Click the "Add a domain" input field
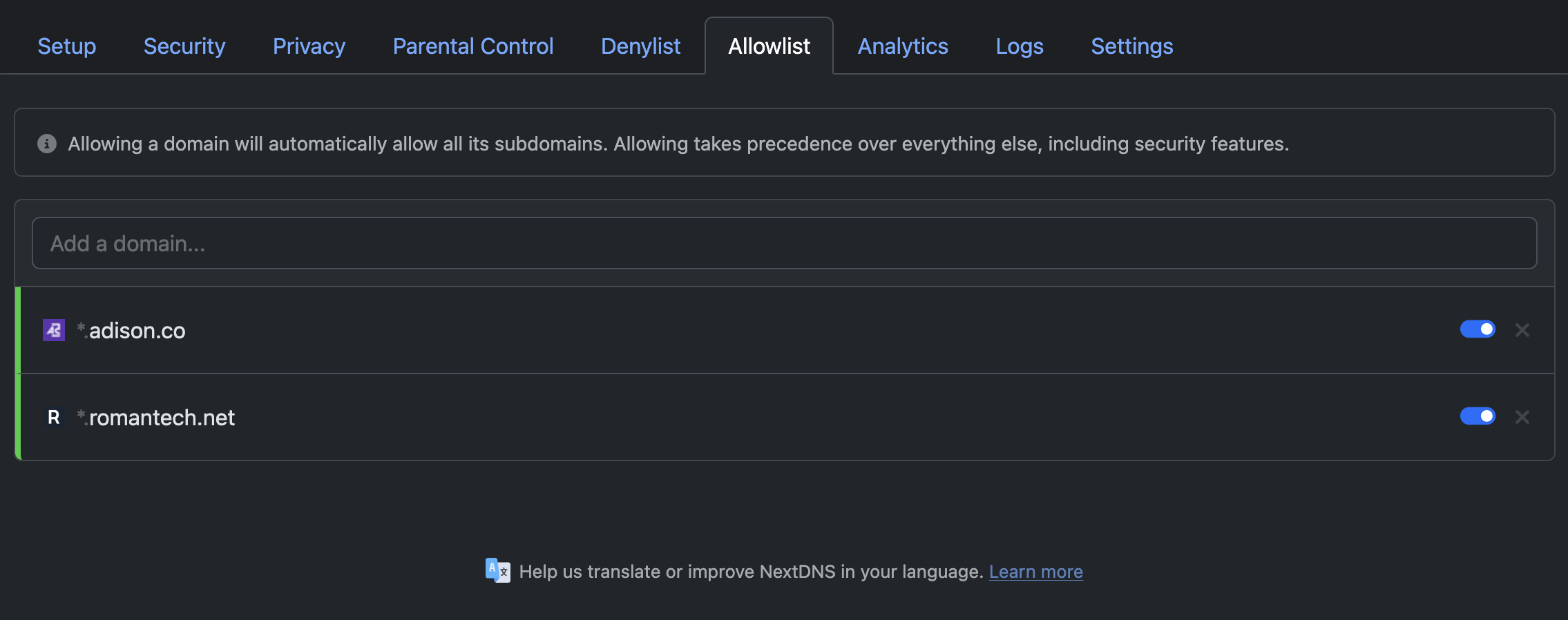 pyautogui.click(x=783, y=242)
